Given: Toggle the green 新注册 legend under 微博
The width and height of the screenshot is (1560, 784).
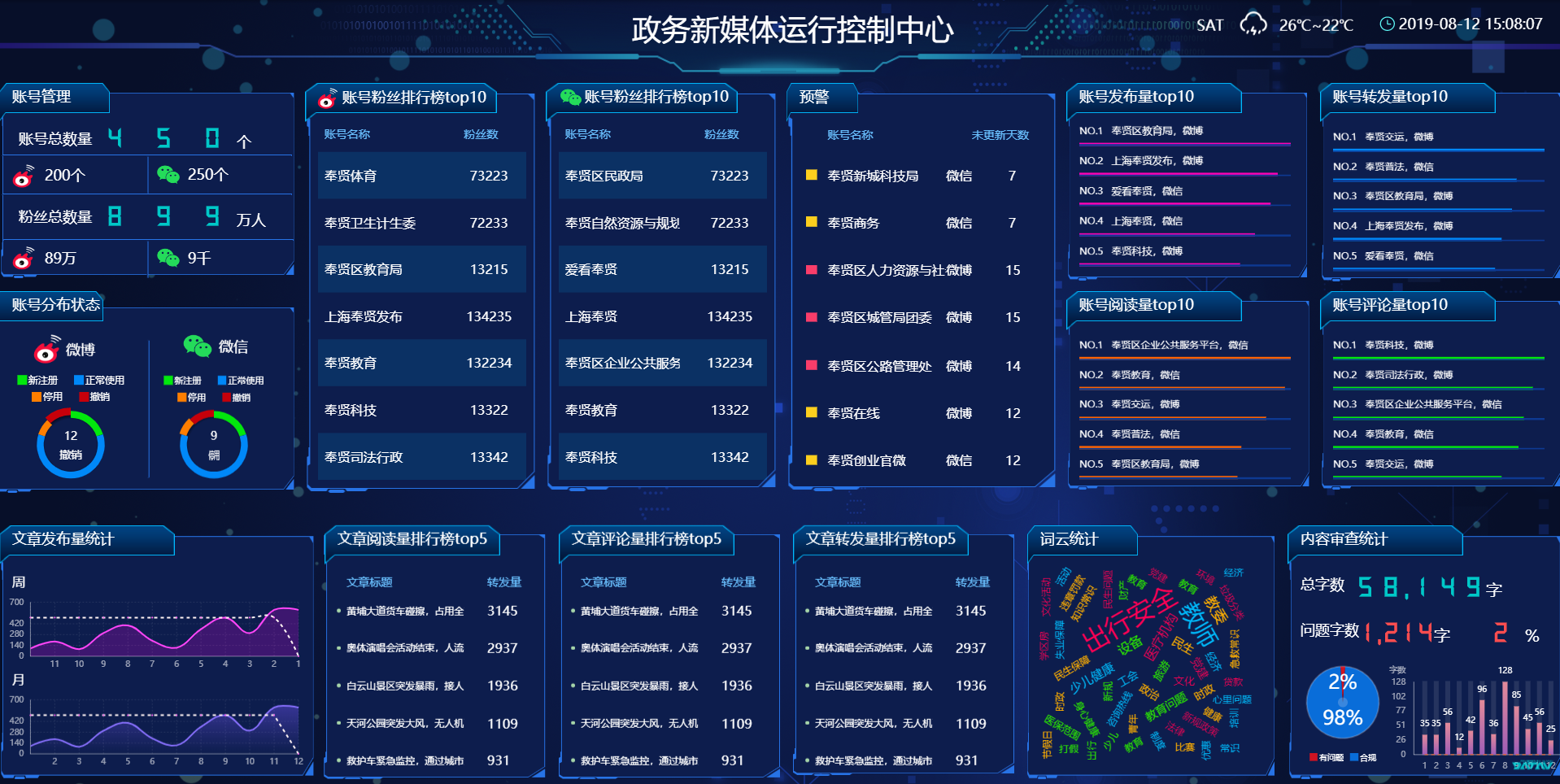Looking at the screenshot, I should pyautogui.click(x=22, y=381).
